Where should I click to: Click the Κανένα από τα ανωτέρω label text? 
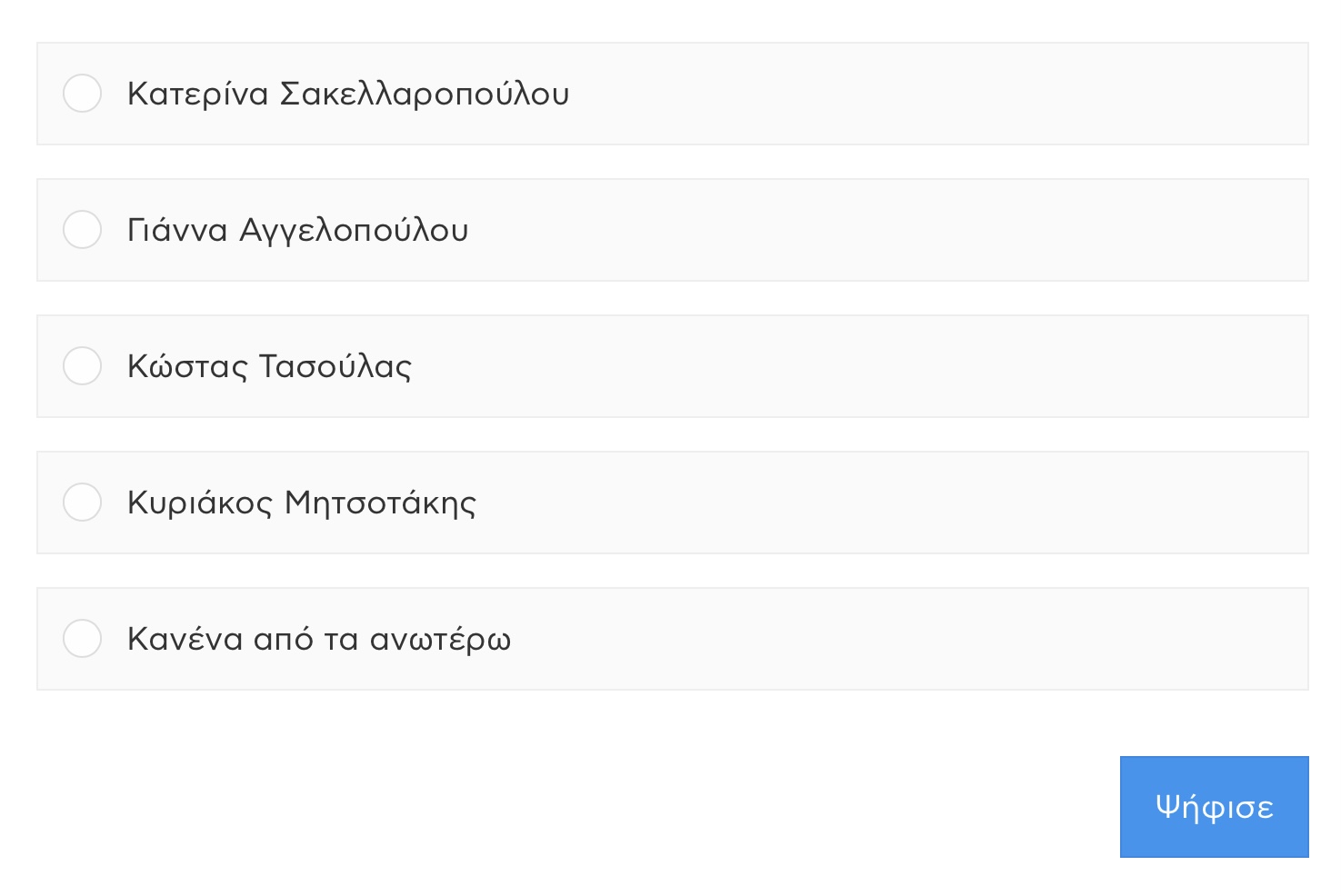[x=319, y=639]
